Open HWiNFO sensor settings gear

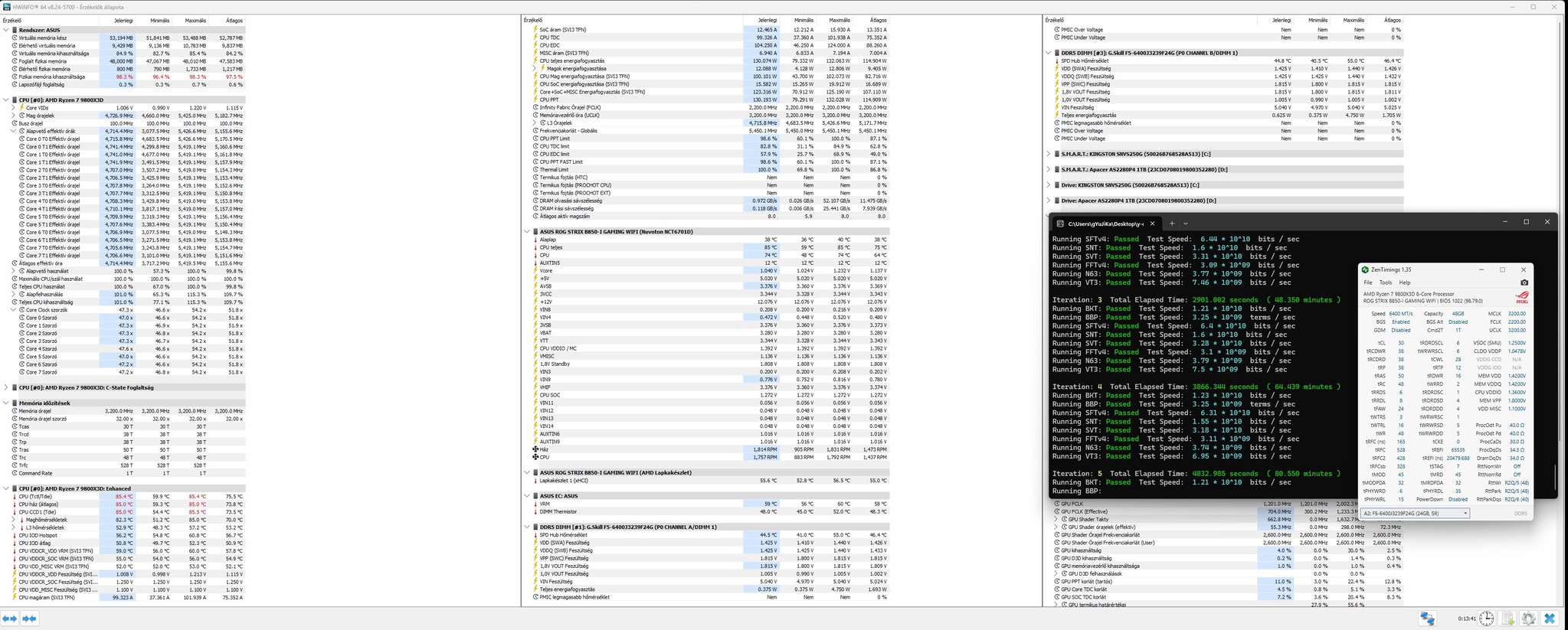point(1528,619)
